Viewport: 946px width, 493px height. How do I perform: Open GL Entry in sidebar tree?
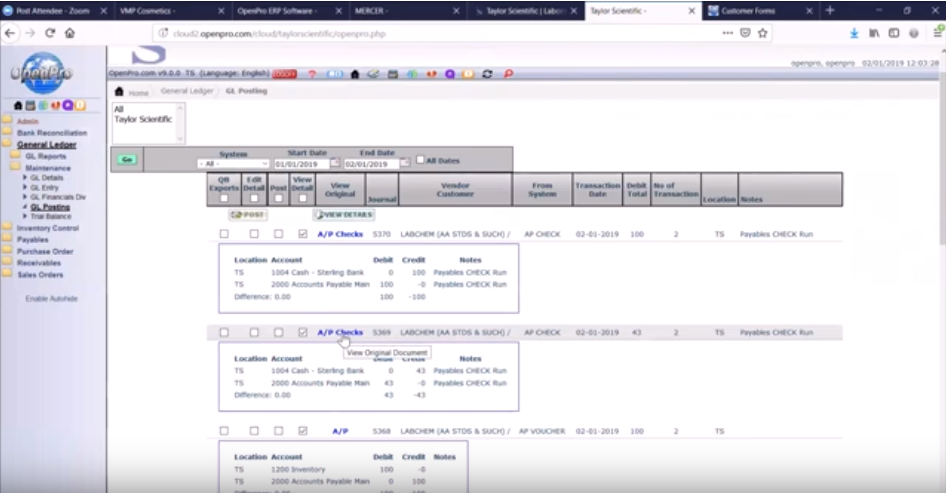click(44, 188)
